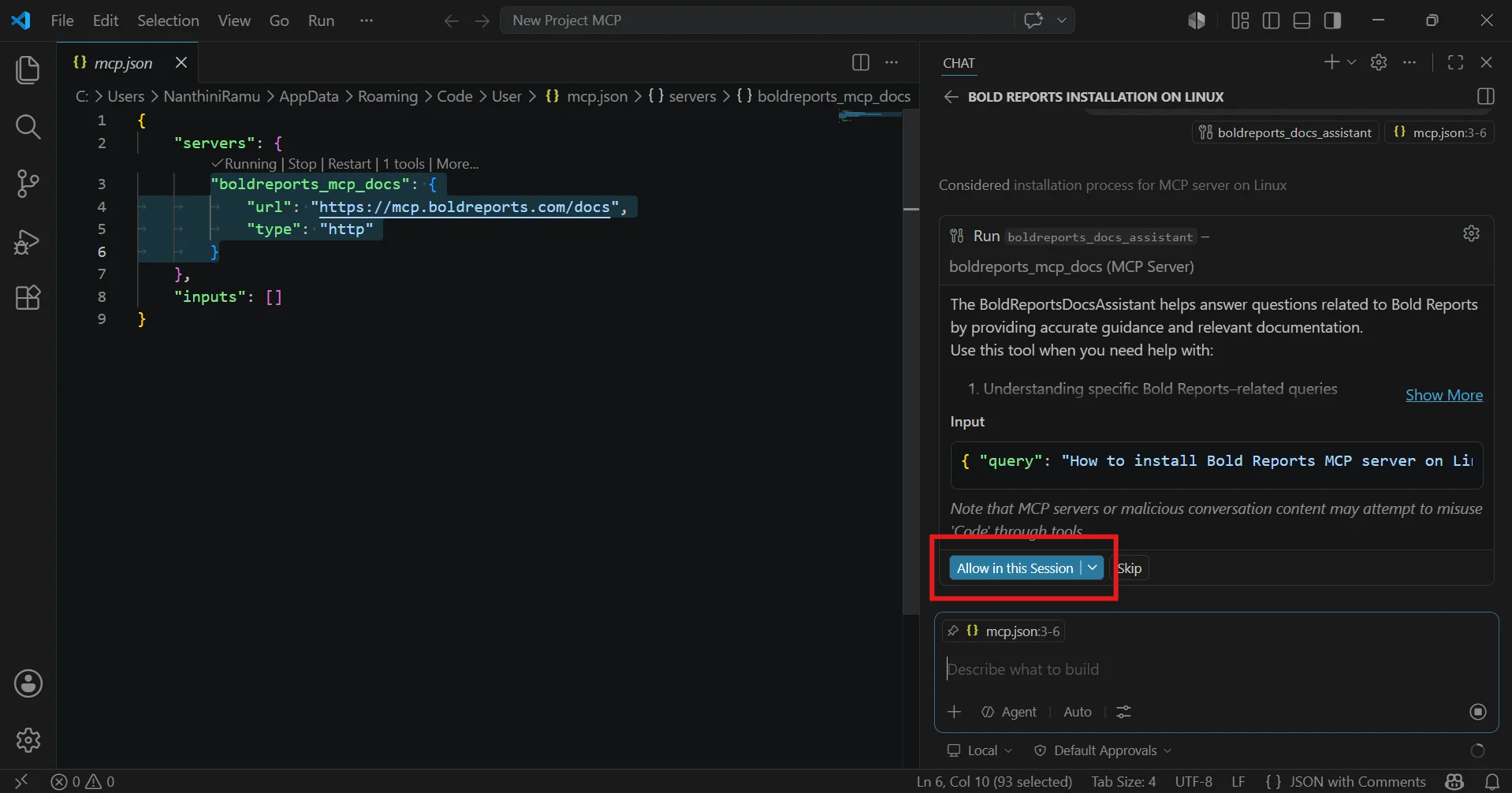
Task: Expand the new chat dropdown chevron
Action: (1351, 62)
